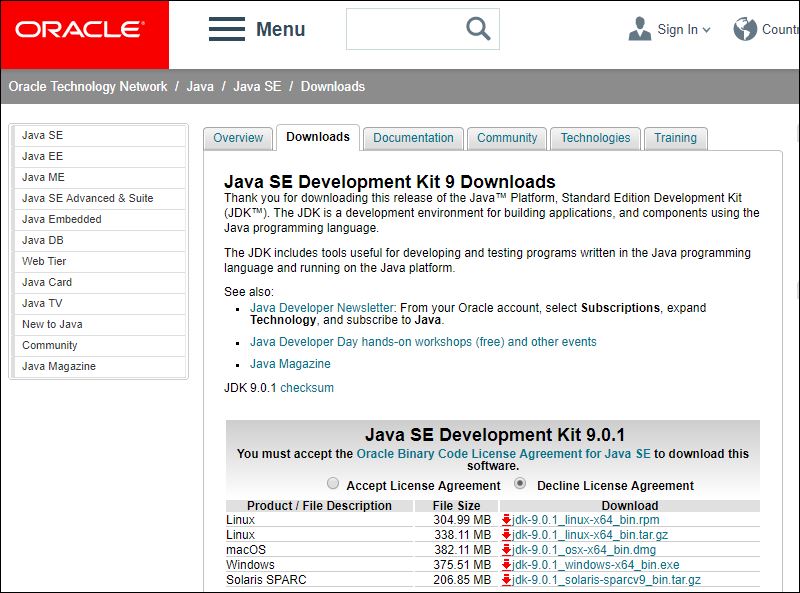Expand the Sign In dropdown arrow
Screen dimensions: 800x593
706,30
